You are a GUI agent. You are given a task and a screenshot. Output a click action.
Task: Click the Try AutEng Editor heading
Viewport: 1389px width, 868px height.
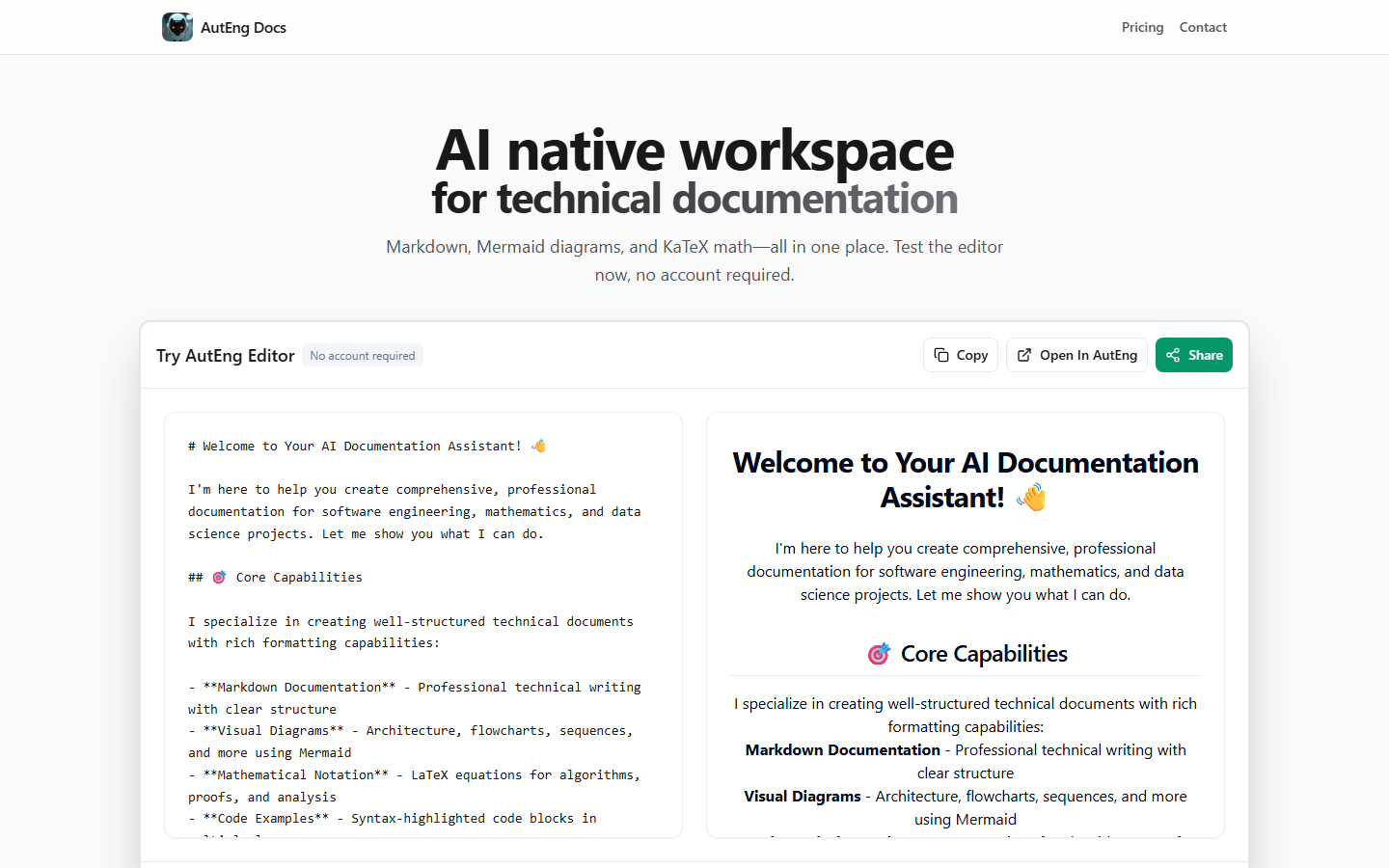(x=225, y=355)
